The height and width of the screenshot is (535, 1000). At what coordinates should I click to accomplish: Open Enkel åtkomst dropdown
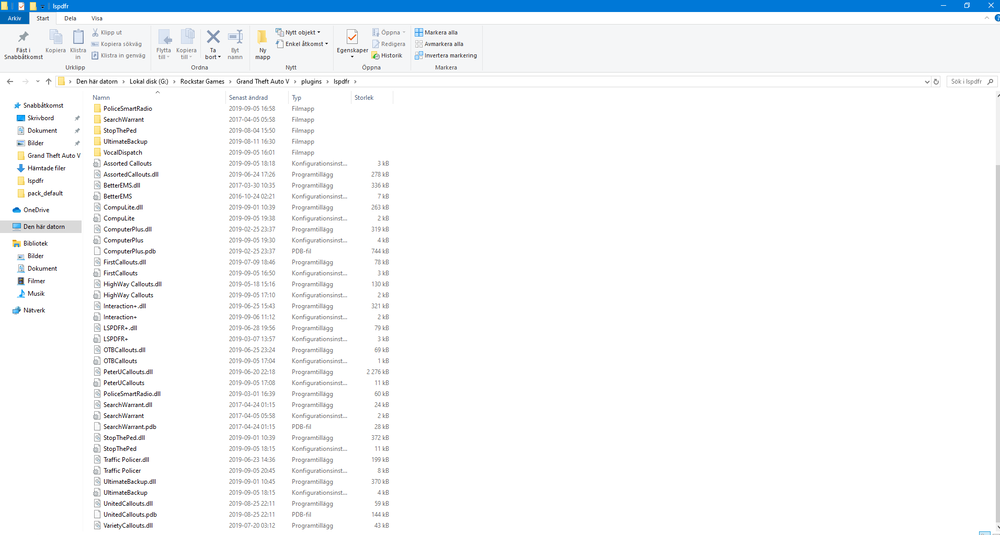(x=302, y=44)
